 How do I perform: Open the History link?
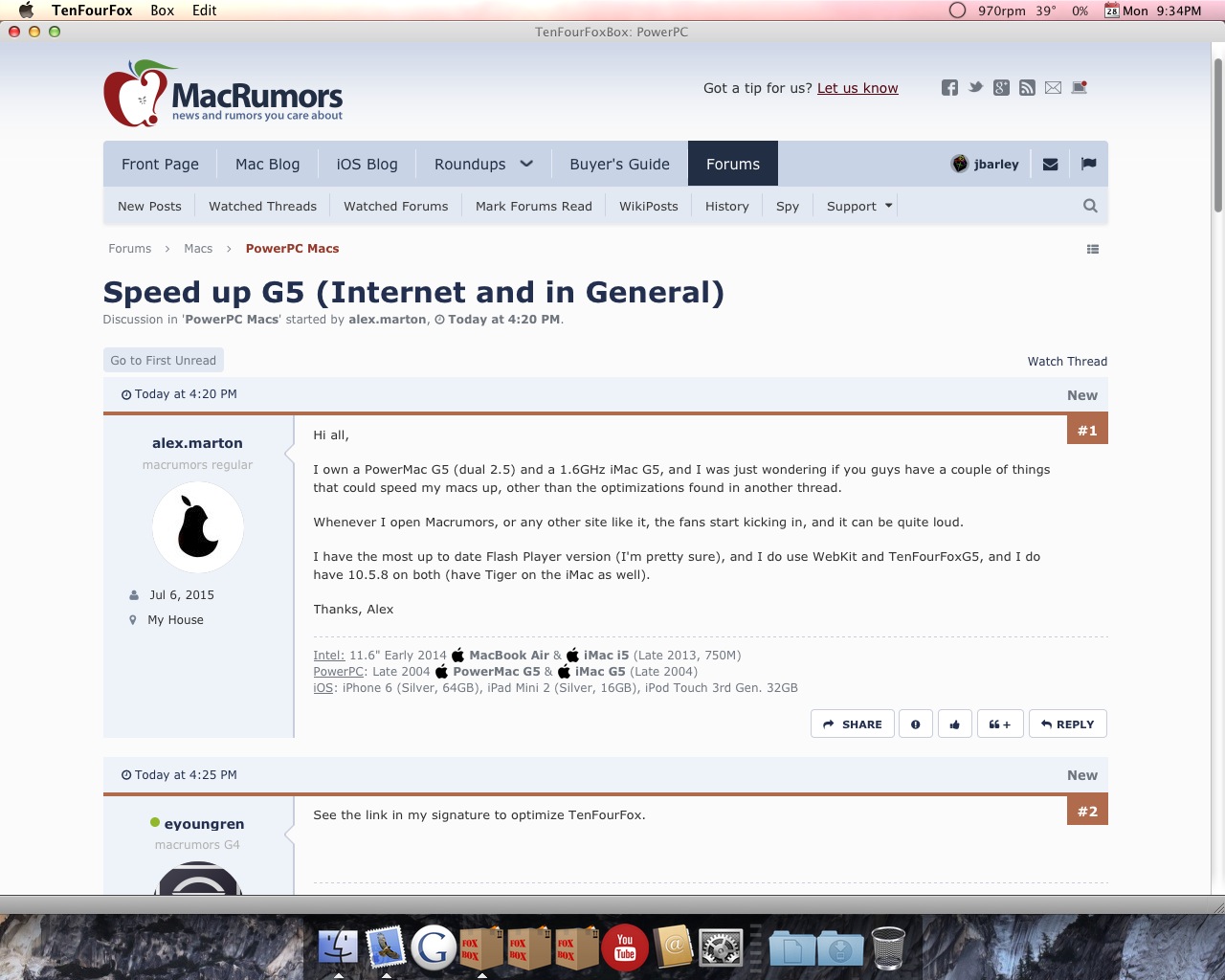pyautogui.click(x=726, y=206)
